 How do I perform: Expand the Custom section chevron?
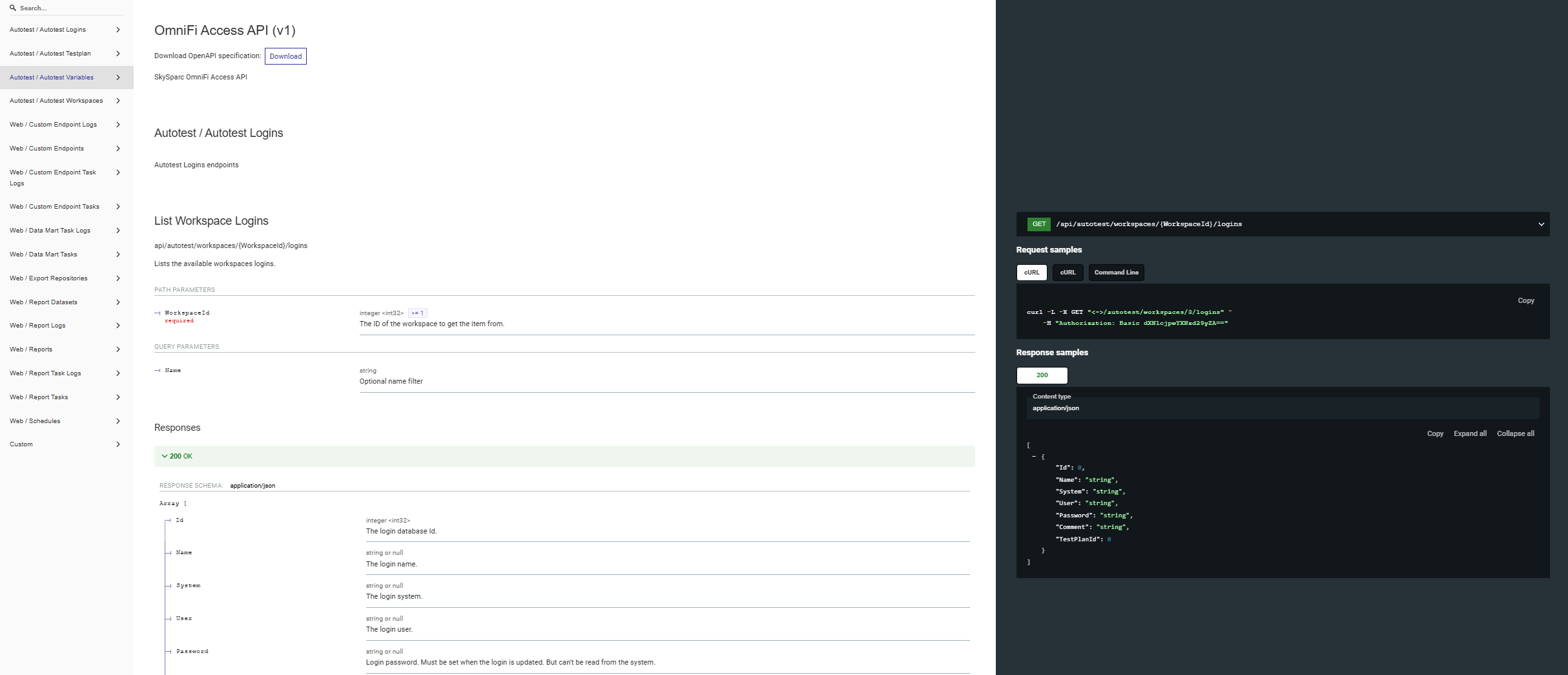[x=118, y=444]
